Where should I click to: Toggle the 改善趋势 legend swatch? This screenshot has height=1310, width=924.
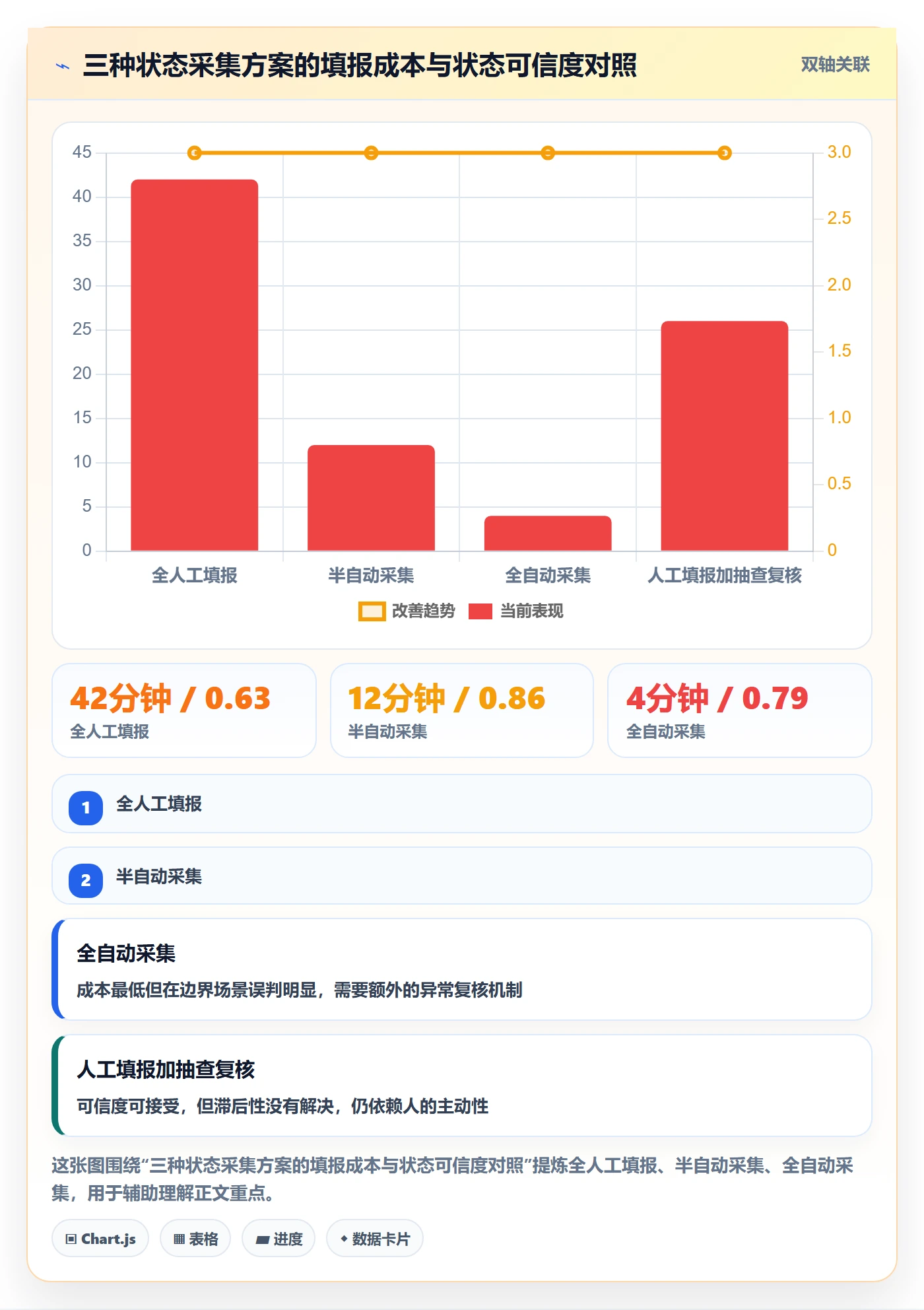point(372,611)
